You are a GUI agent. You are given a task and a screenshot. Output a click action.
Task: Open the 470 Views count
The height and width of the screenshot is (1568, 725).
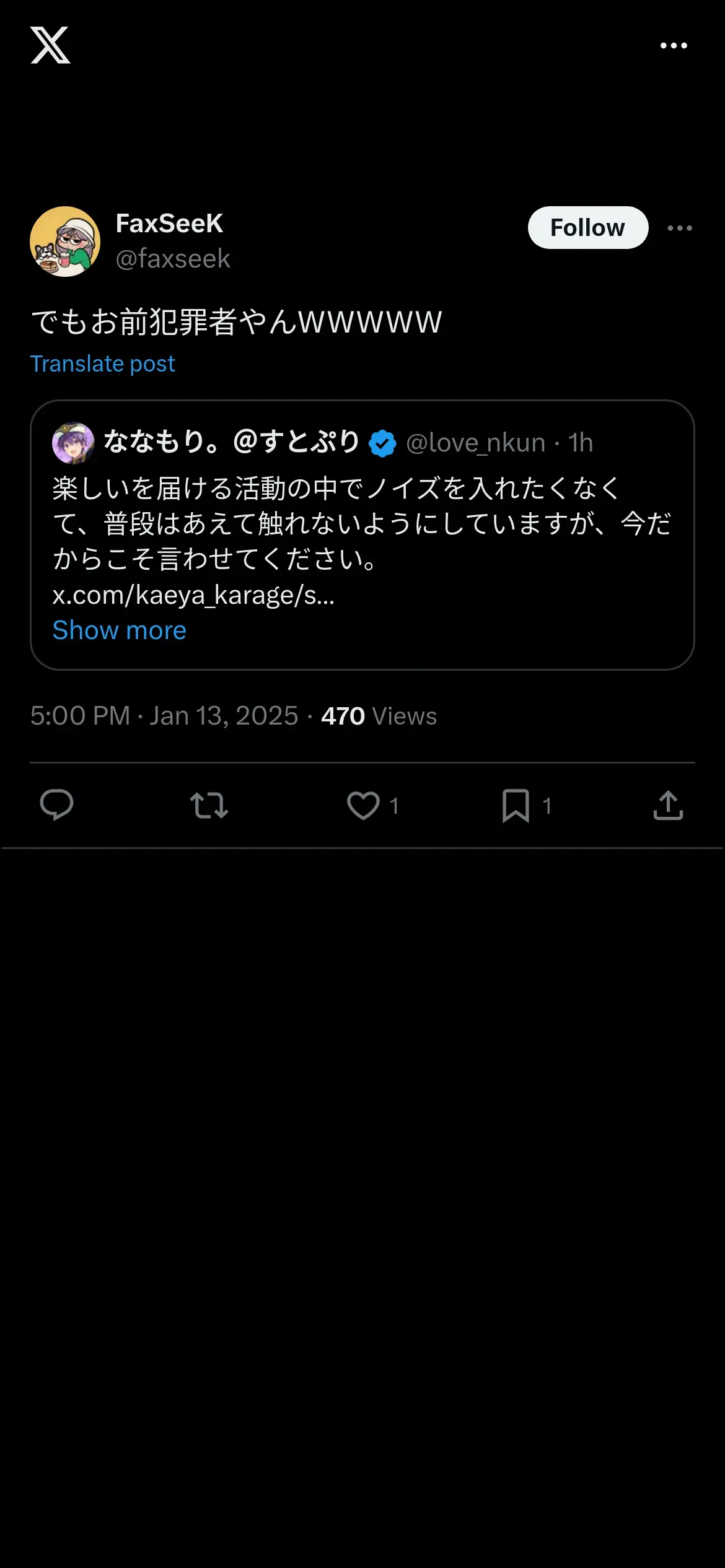point(379,716)
